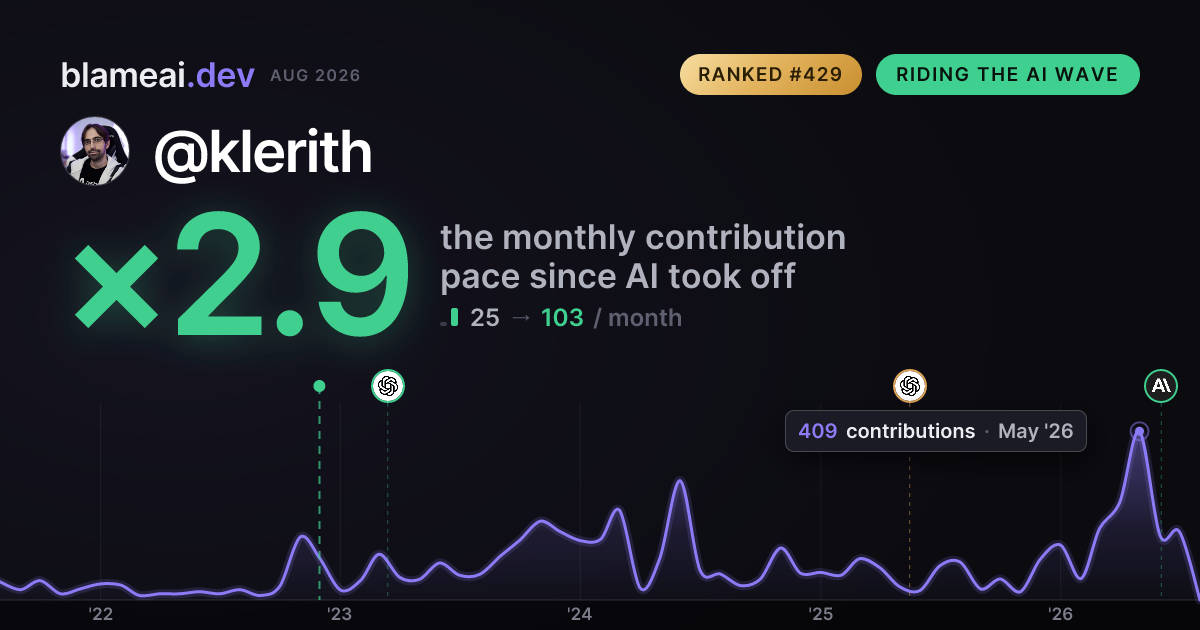Select the '26 axis label
1200x630 pixels.
click(x=1060, y=614)
